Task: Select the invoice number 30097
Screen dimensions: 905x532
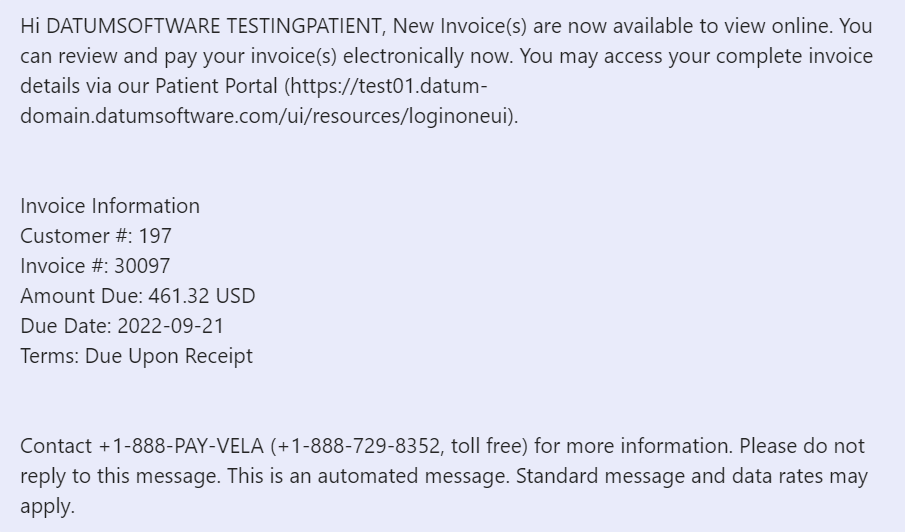Action: click(x=143, y=266)
